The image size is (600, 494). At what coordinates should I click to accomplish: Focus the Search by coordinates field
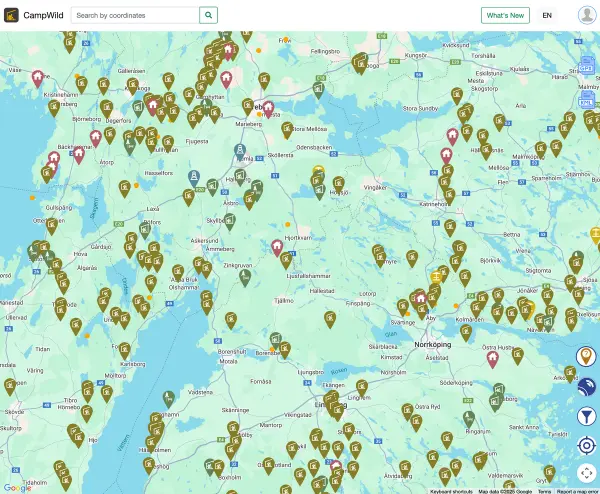(x=135, y=15)
